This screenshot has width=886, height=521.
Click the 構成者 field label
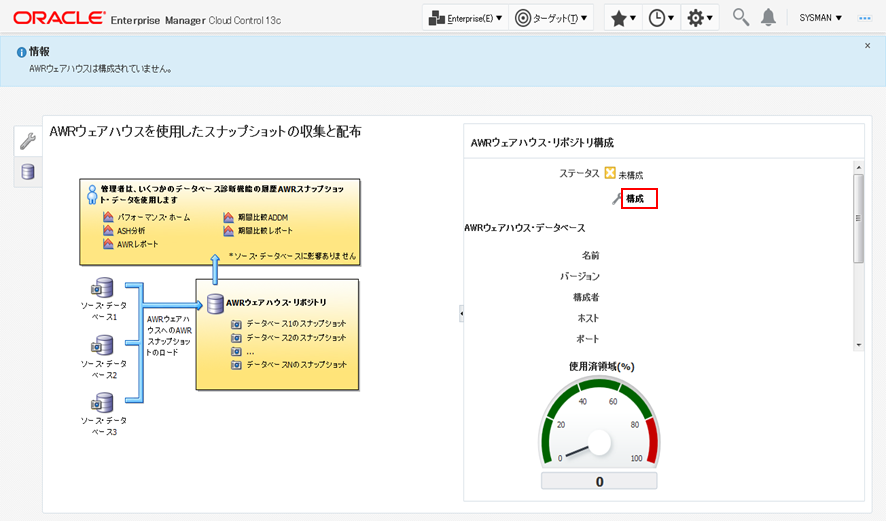pos(586,297)
